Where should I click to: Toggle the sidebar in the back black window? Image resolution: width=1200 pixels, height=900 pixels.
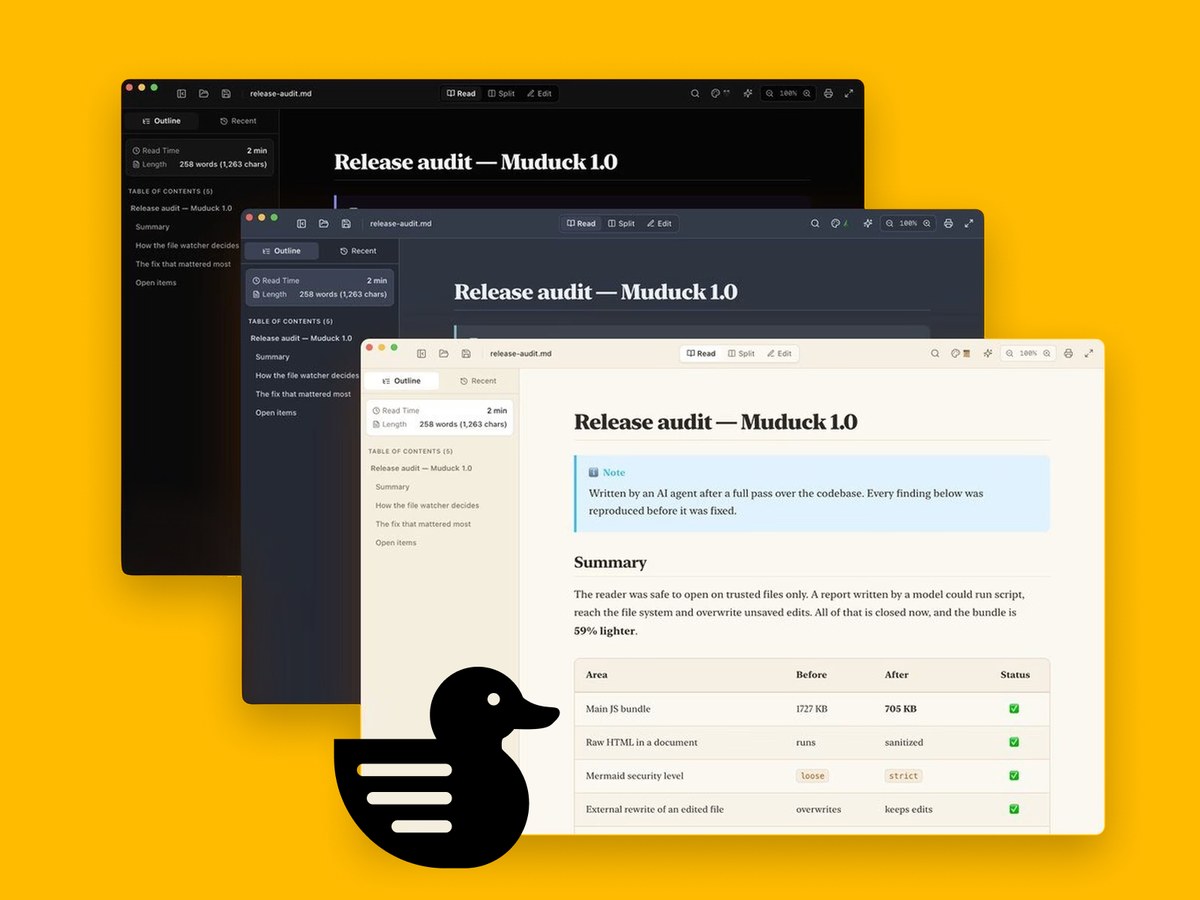coord(182,93)
